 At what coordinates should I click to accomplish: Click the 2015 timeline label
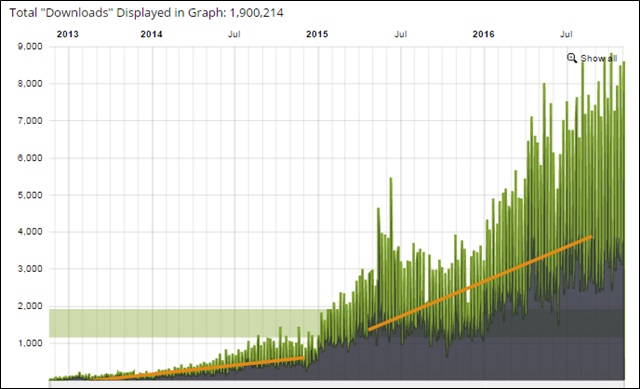click(x=317, y=34)
